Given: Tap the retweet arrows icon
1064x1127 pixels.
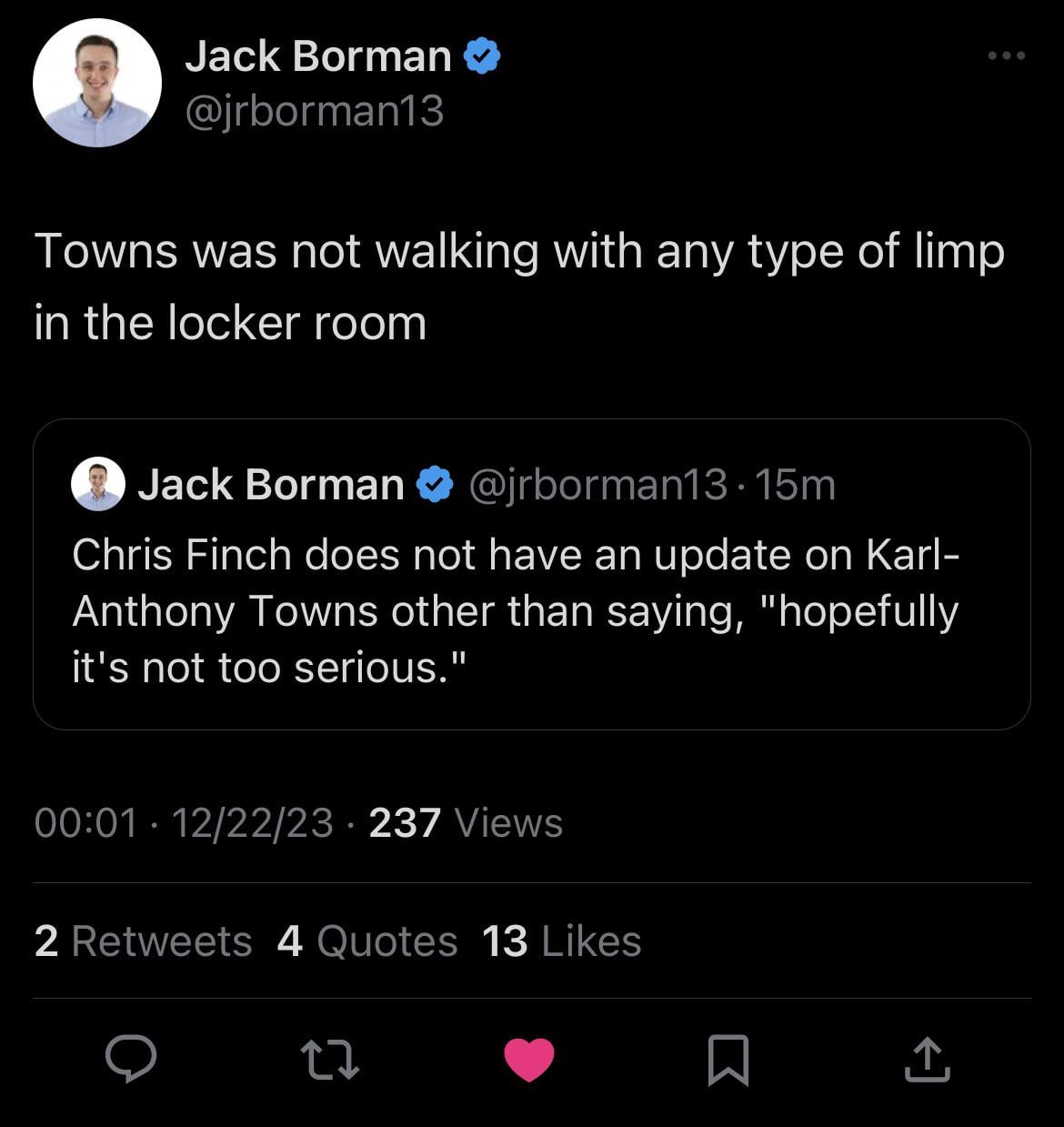Looking at the screenshot, I should [329, 1061].
